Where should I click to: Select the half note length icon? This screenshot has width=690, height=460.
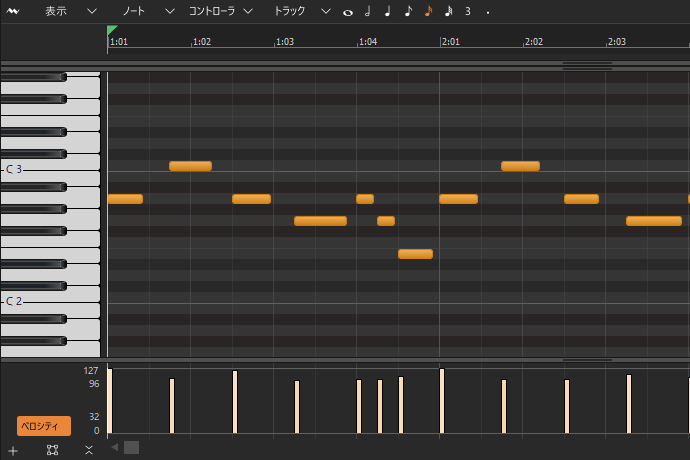[x=368, y=11]
